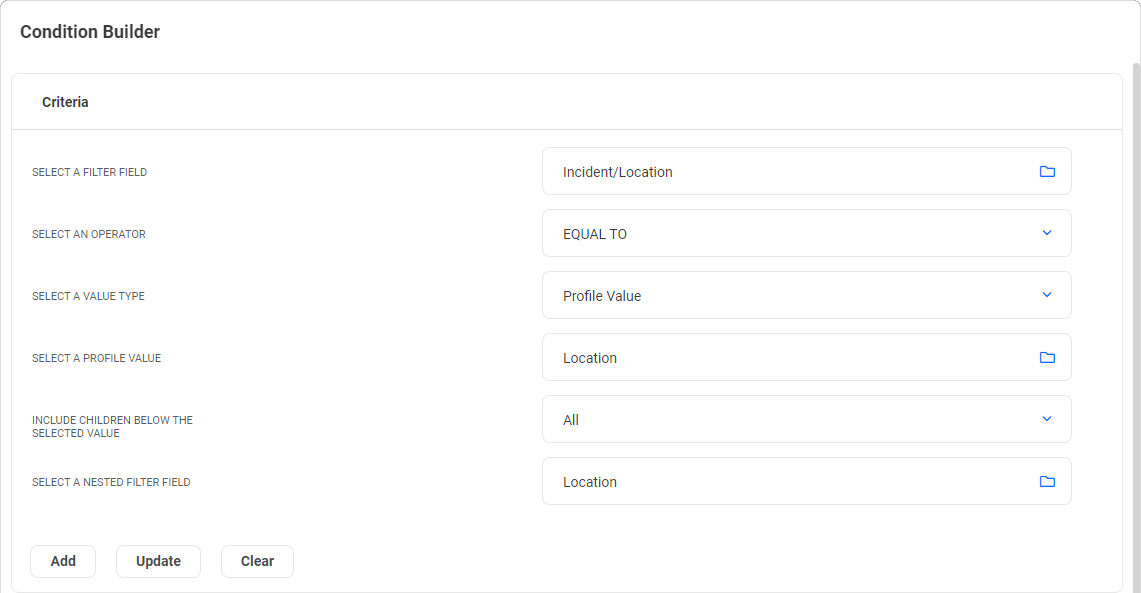Screen dimensions: 1141x593
Task: Click the Criteria section header
Action: point(64,101)
